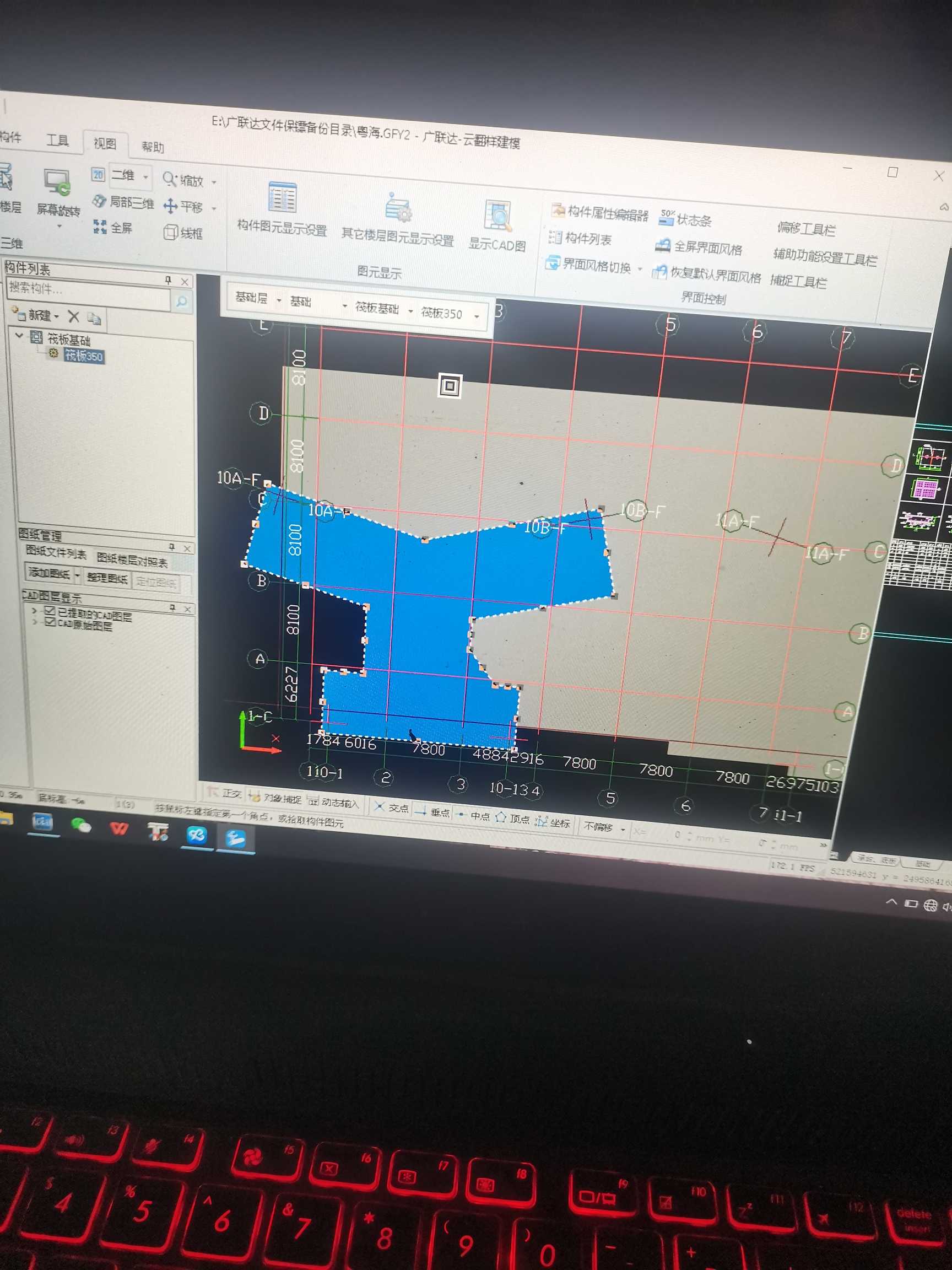Click 捕捉工具栏 button
Image resolution: width=952 pixels, height=1270 pixels.
[798, 281]
